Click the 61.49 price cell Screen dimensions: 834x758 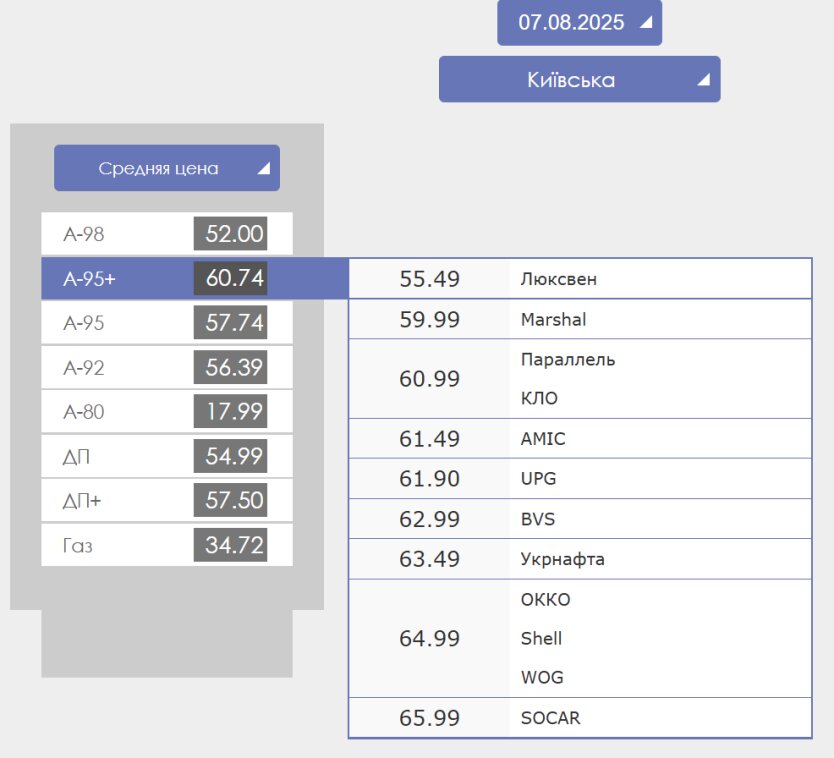(429, 439)
